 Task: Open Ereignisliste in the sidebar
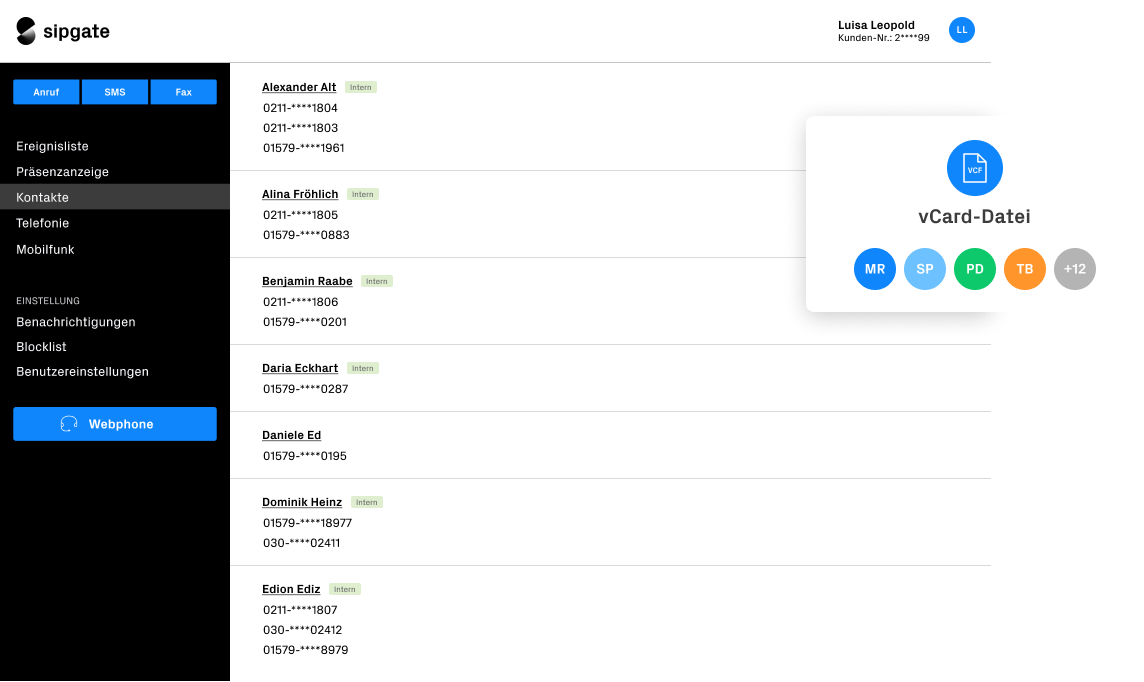52,146
